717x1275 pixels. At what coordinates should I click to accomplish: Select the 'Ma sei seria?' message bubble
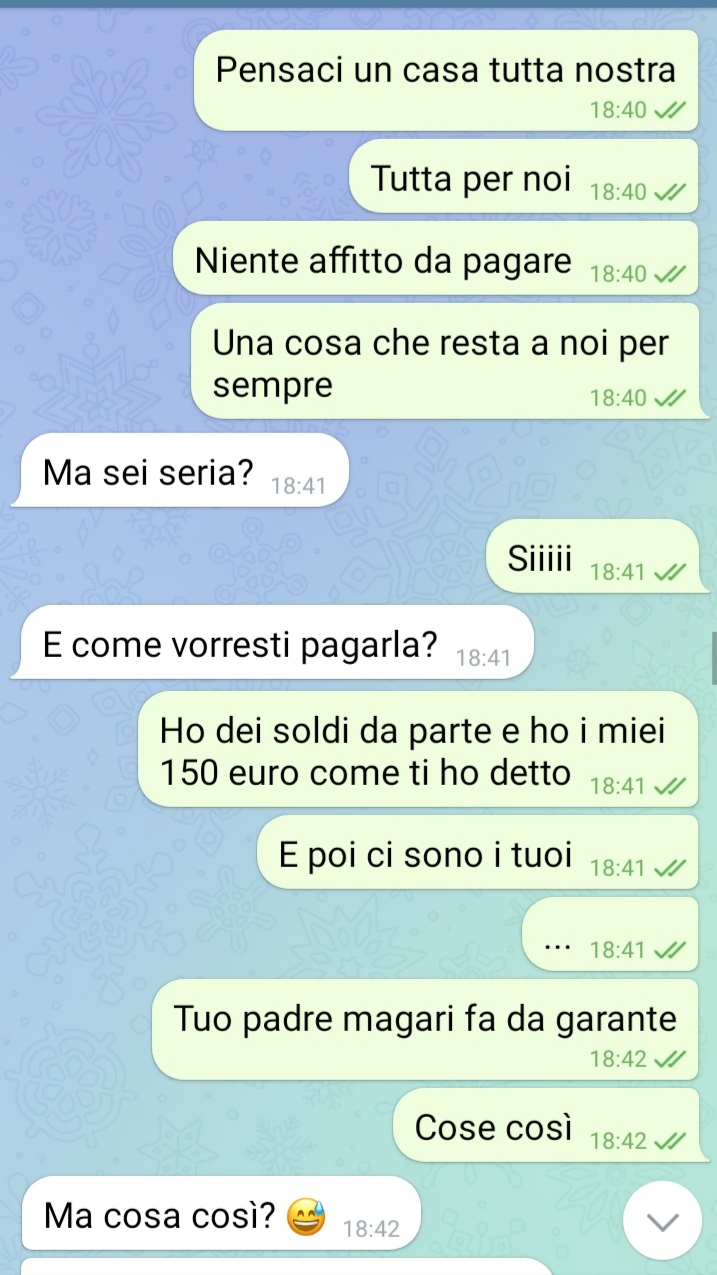point(180,471)
